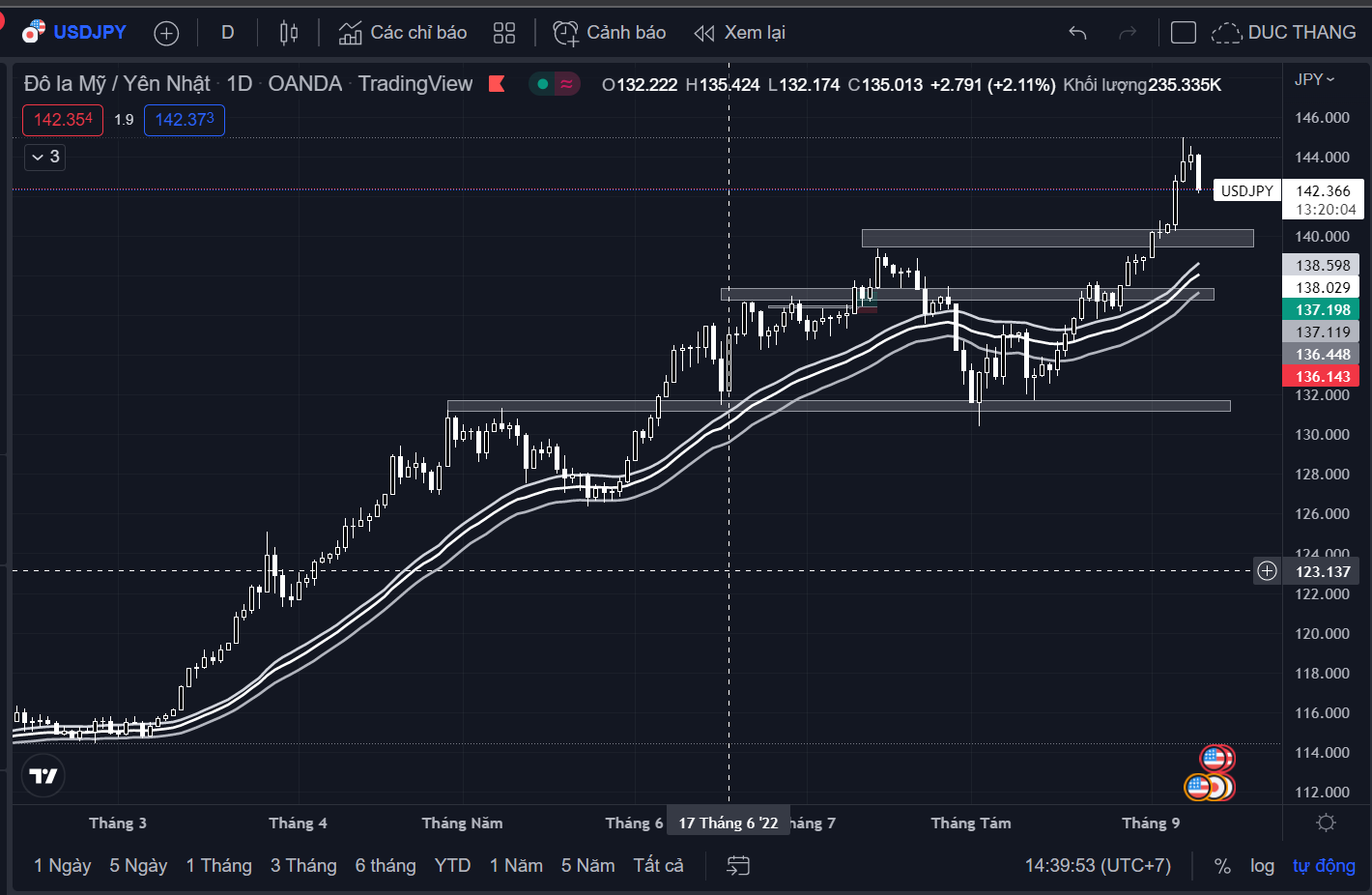Toggle the percent scale mode
Viewport: 1372px width, 895px height.
(1222, 866)
